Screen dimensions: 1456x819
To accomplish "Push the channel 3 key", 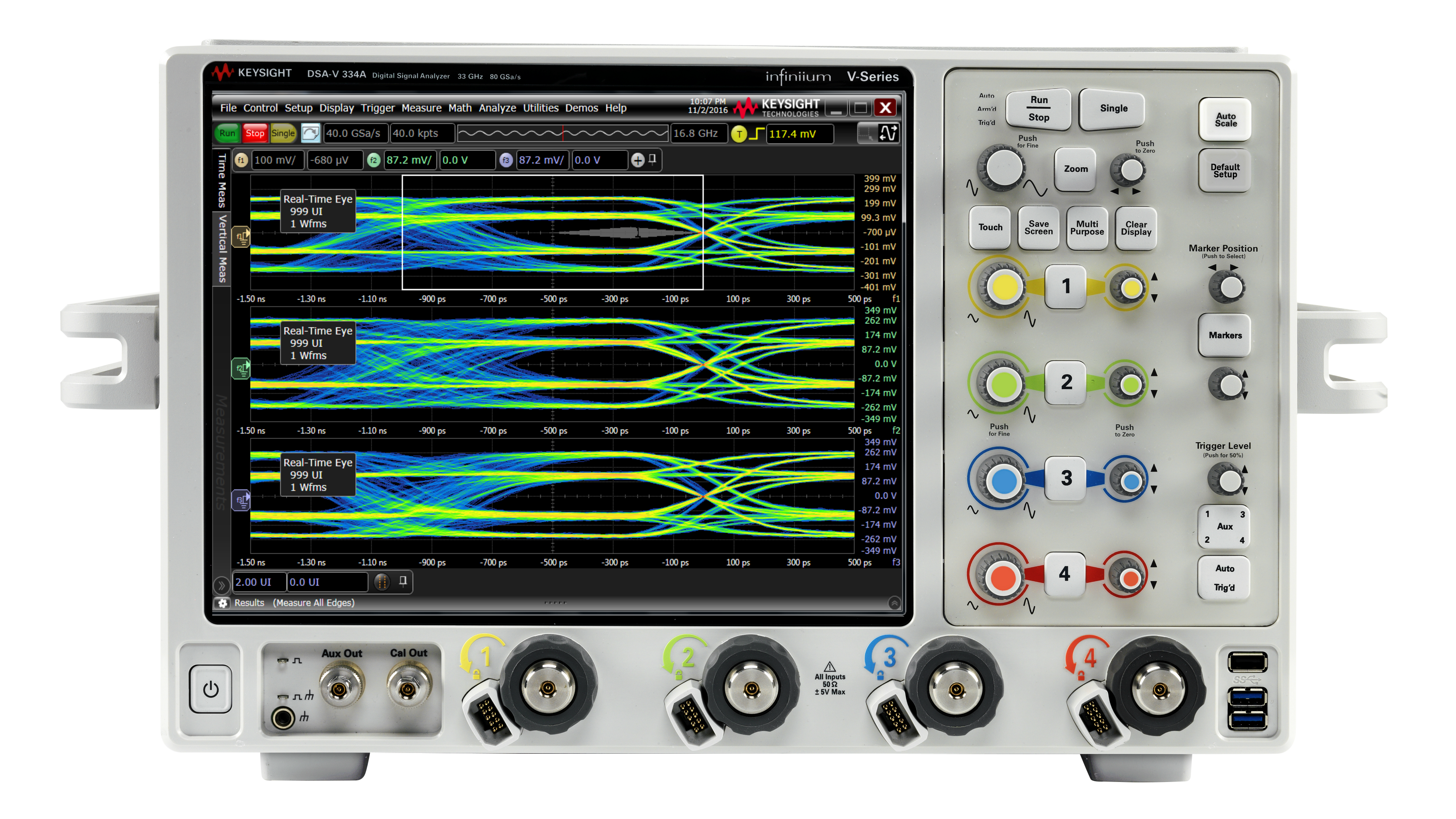I will pos(1066,478).
